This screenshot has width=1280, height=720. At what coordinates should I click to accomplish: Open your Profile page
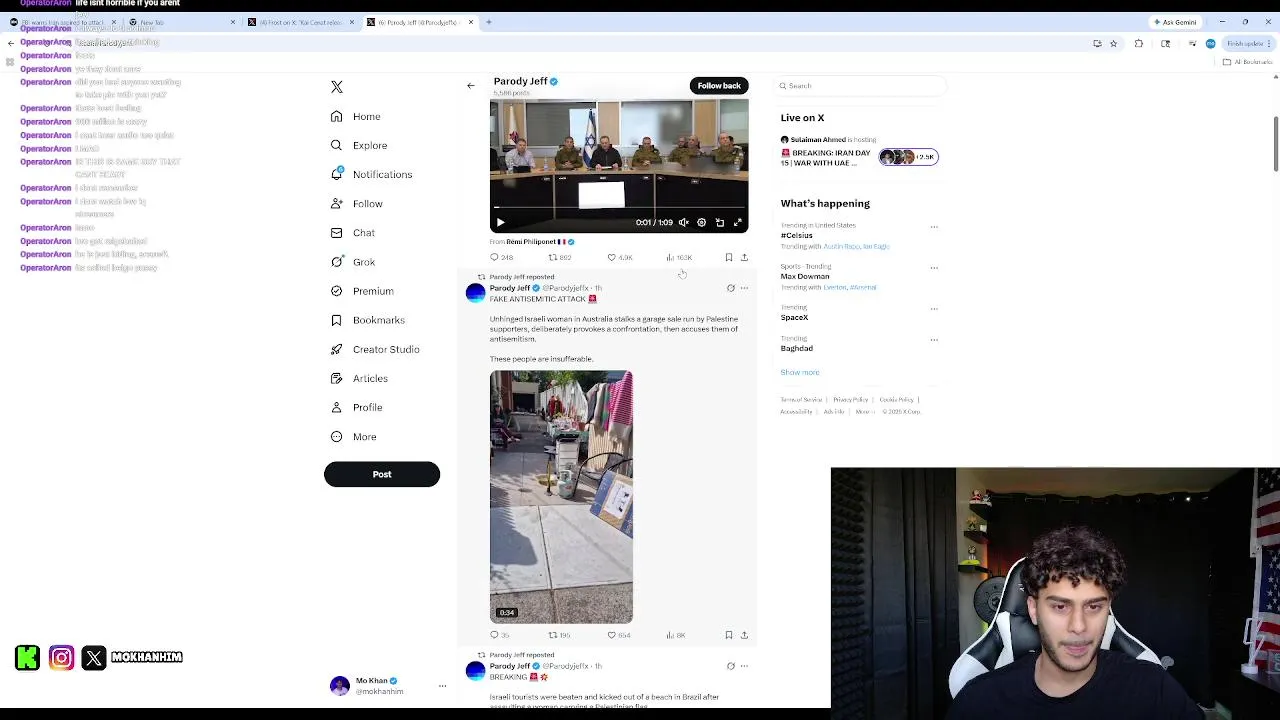[x=357, y=407]
